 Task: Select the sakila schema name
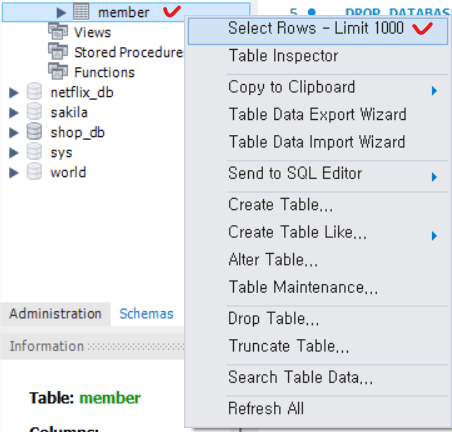coord(69,113)
